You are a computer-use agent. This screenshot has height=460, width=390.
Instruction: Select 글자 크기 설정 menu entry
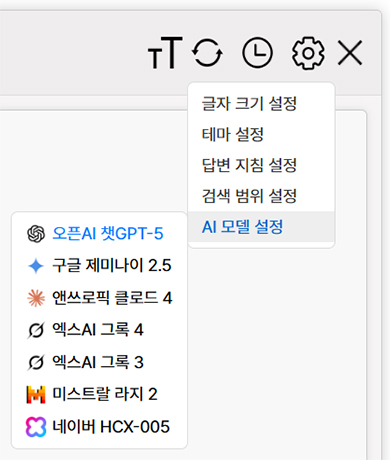pyautogui.click(x=261, y=103)
